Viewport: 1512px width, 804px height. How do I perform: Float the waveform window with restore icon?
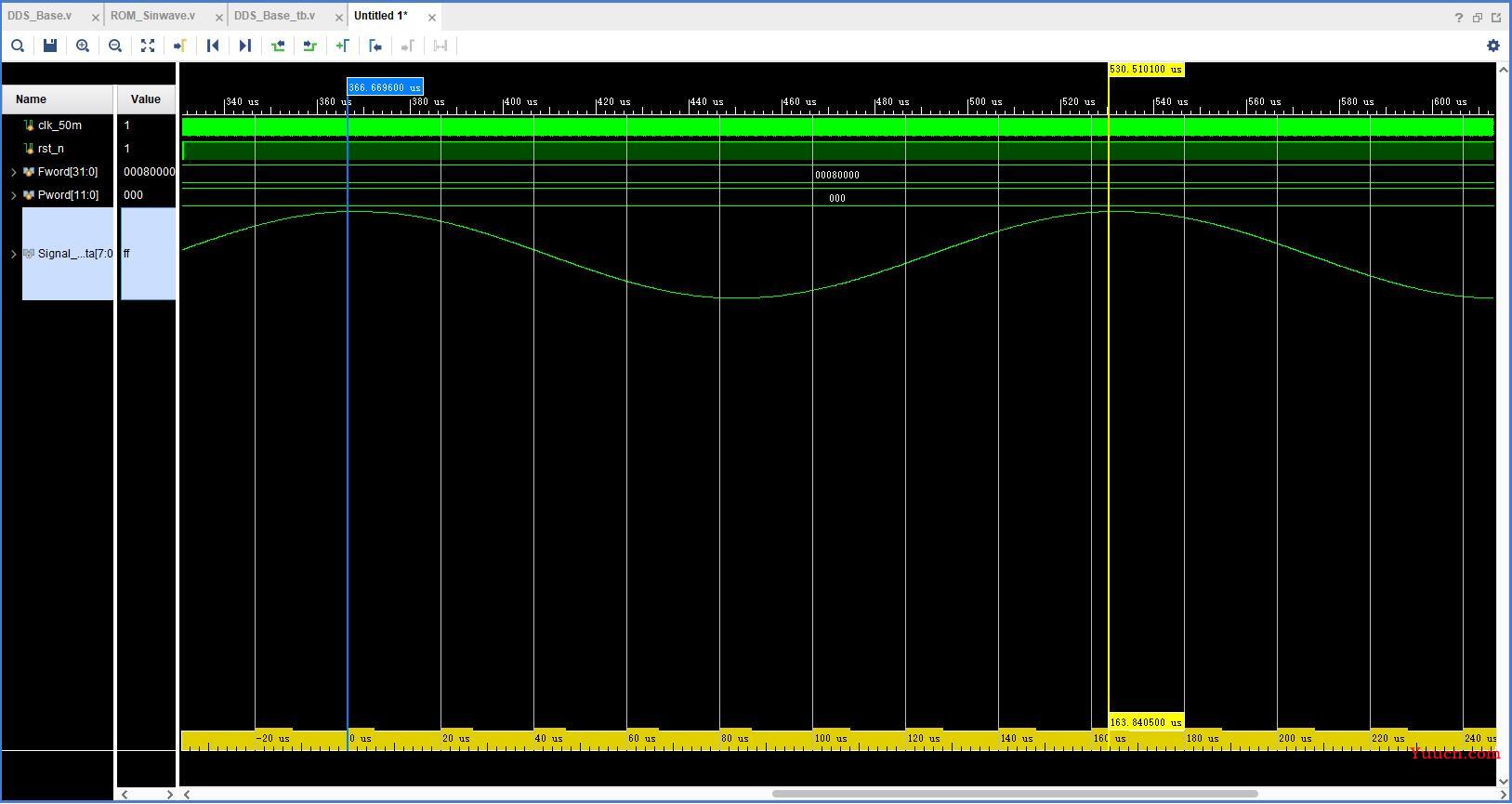[1478, 17]
